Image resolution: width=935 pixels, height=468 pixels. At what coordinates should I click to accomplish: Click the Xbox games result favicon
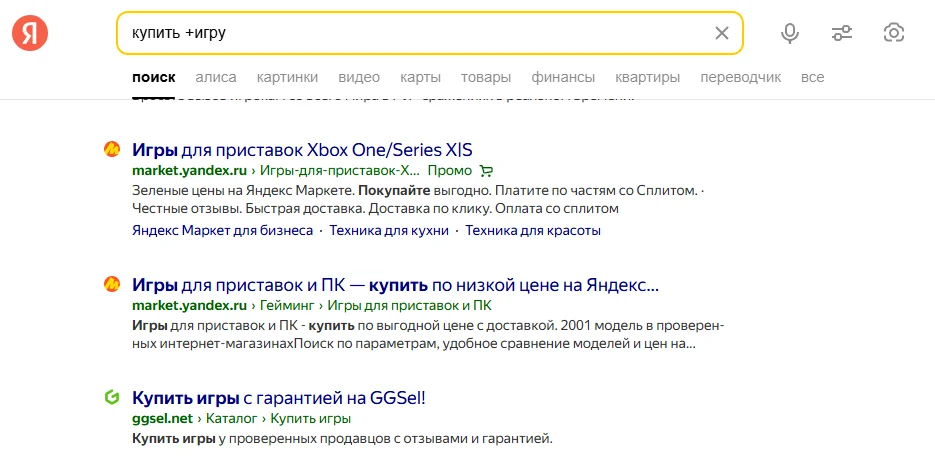pyautogui.click(x=112, y=150)
